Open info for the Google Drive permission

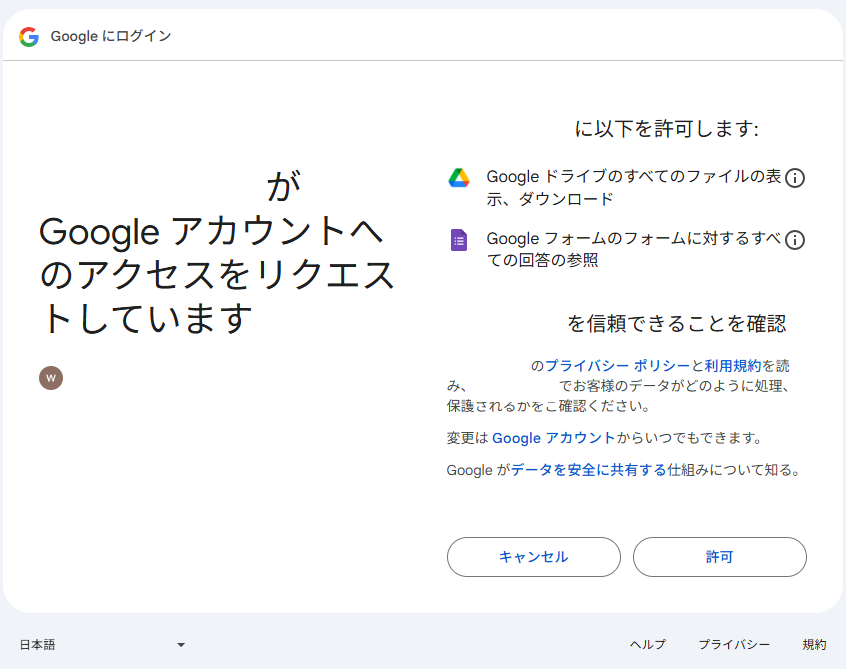tap(795, 178)
